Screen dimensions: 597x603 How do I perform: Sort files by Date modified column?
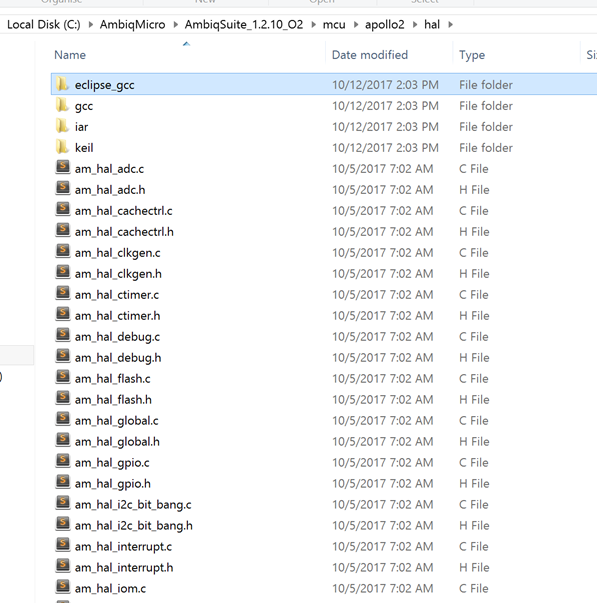(370, 55)
